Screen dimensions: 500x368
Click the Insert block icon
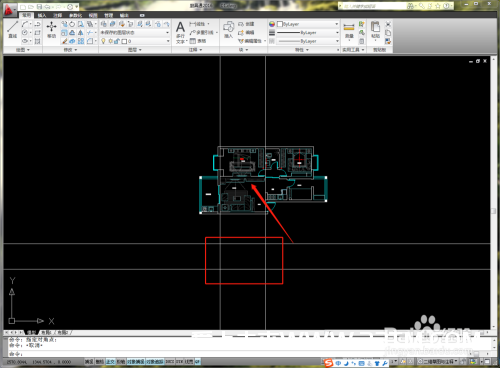click(229, 29)
